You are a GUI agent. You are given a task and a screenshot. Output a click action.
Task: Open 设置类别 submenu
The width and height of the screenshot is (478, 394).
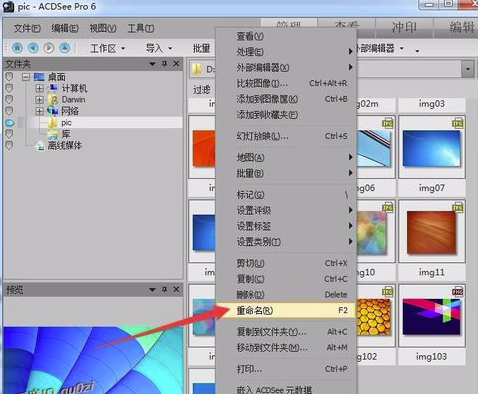(286, 242)
